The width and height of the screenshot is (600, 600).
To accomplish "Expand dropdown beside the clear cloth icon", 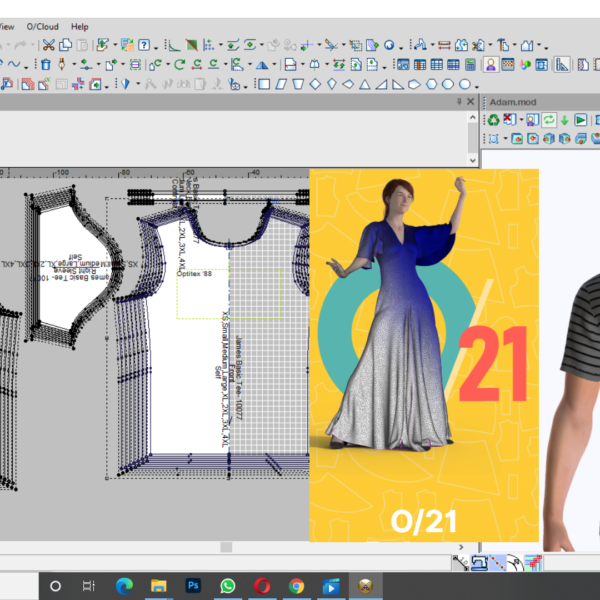I will pyautogui.click(x=519, y=120).
